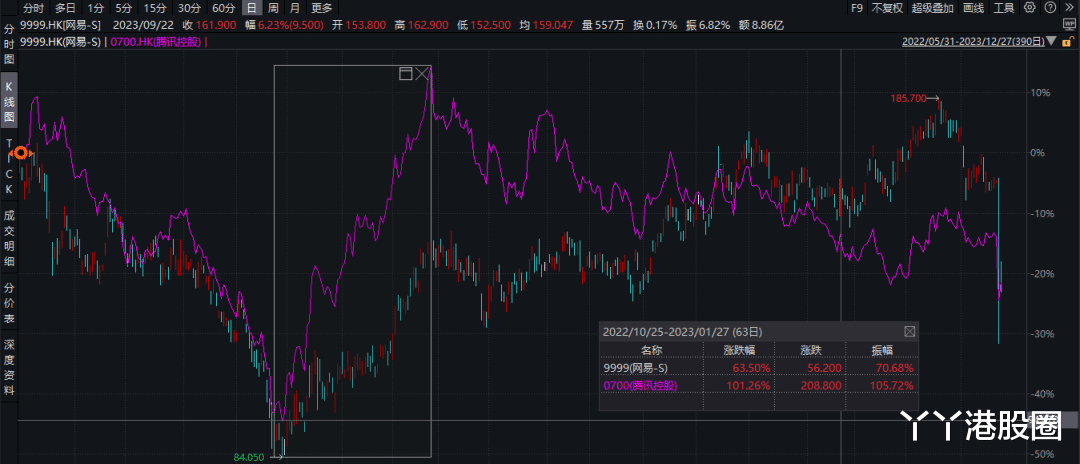Switch chart to 15分 interval
The height and width of the screenshot is (464, 1080).
[154, 8]
